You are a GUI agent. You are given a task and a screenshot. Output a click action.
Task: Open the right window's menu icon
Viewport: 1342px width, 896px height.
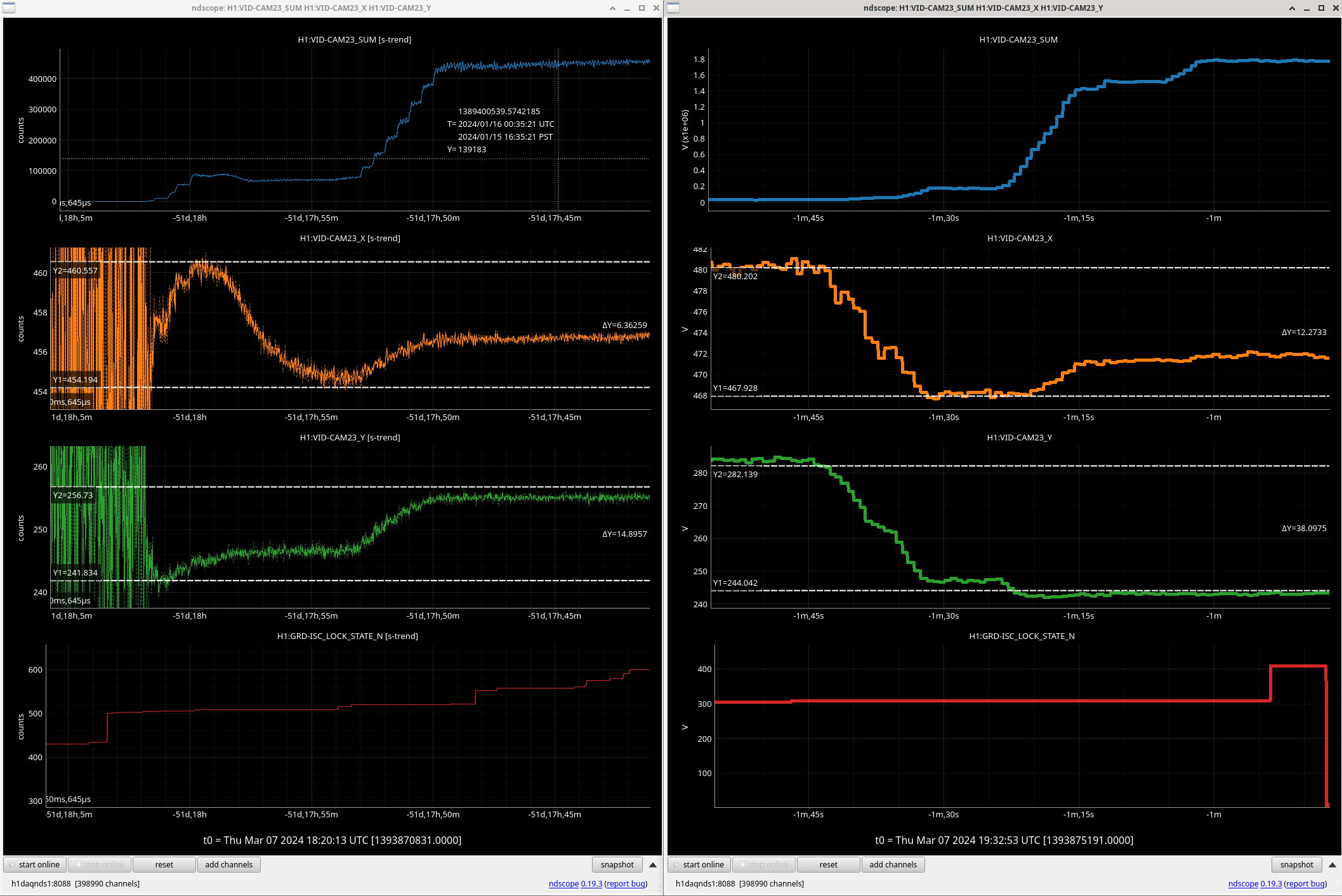pyautogui.click(x=673, y=8)
